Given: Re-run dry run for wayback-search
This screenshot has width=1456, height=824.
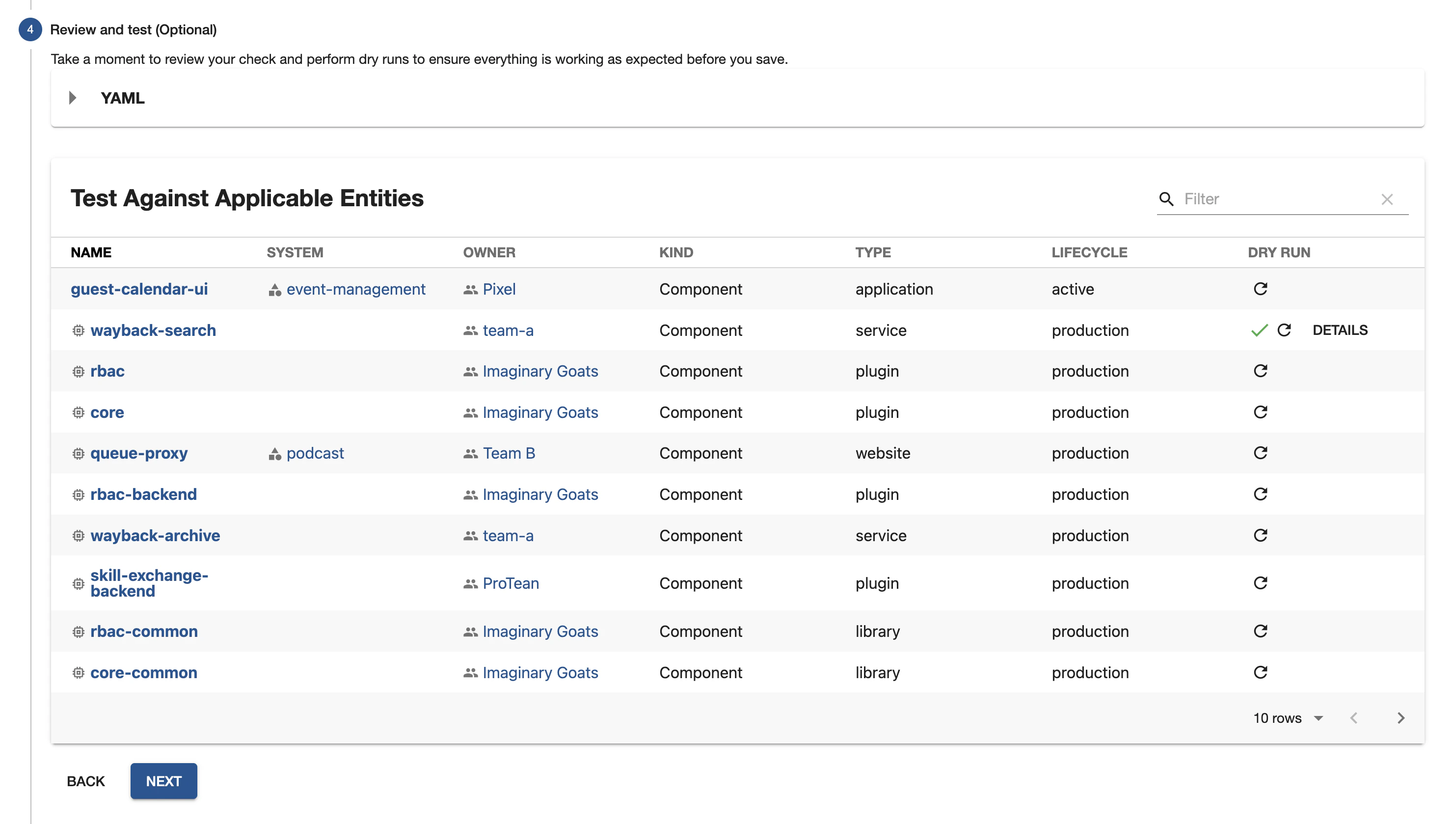Looking at the screenshot, I should (x=1284, y=330).
